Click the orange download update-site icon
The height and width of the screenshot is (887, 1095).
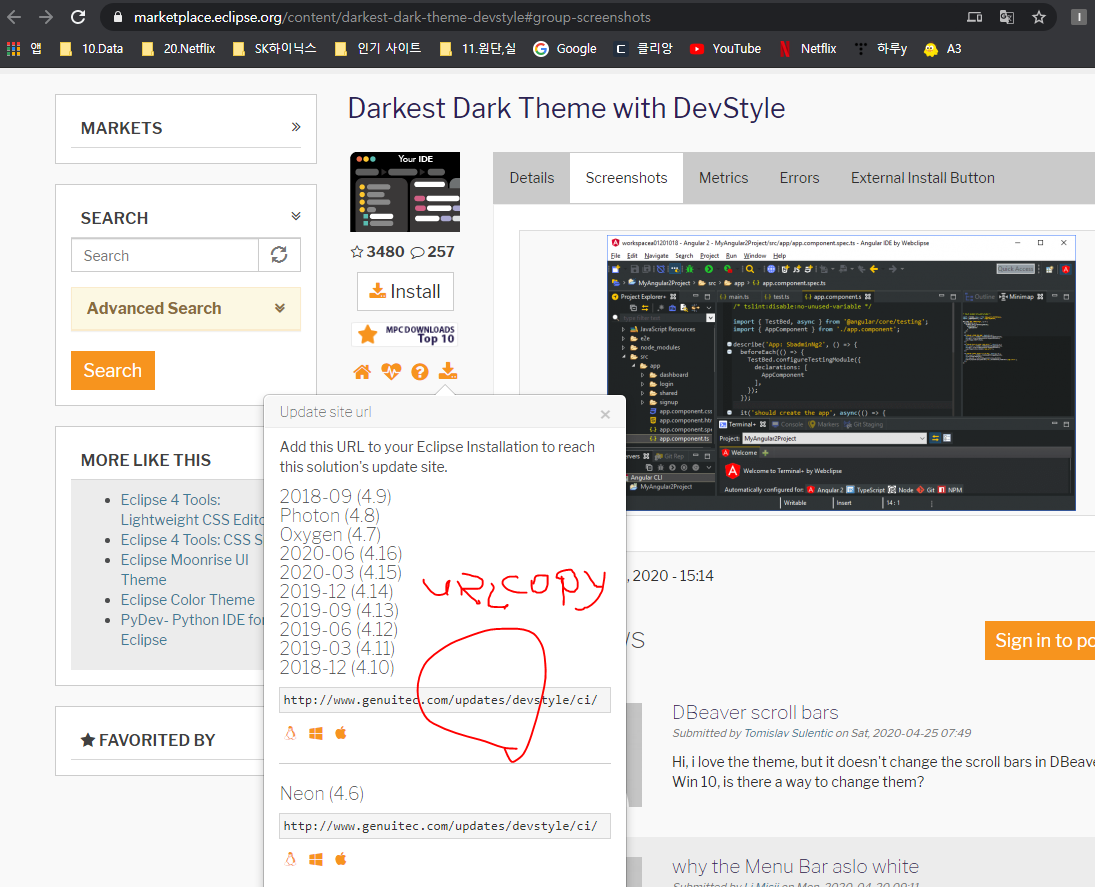click(448, 371)
